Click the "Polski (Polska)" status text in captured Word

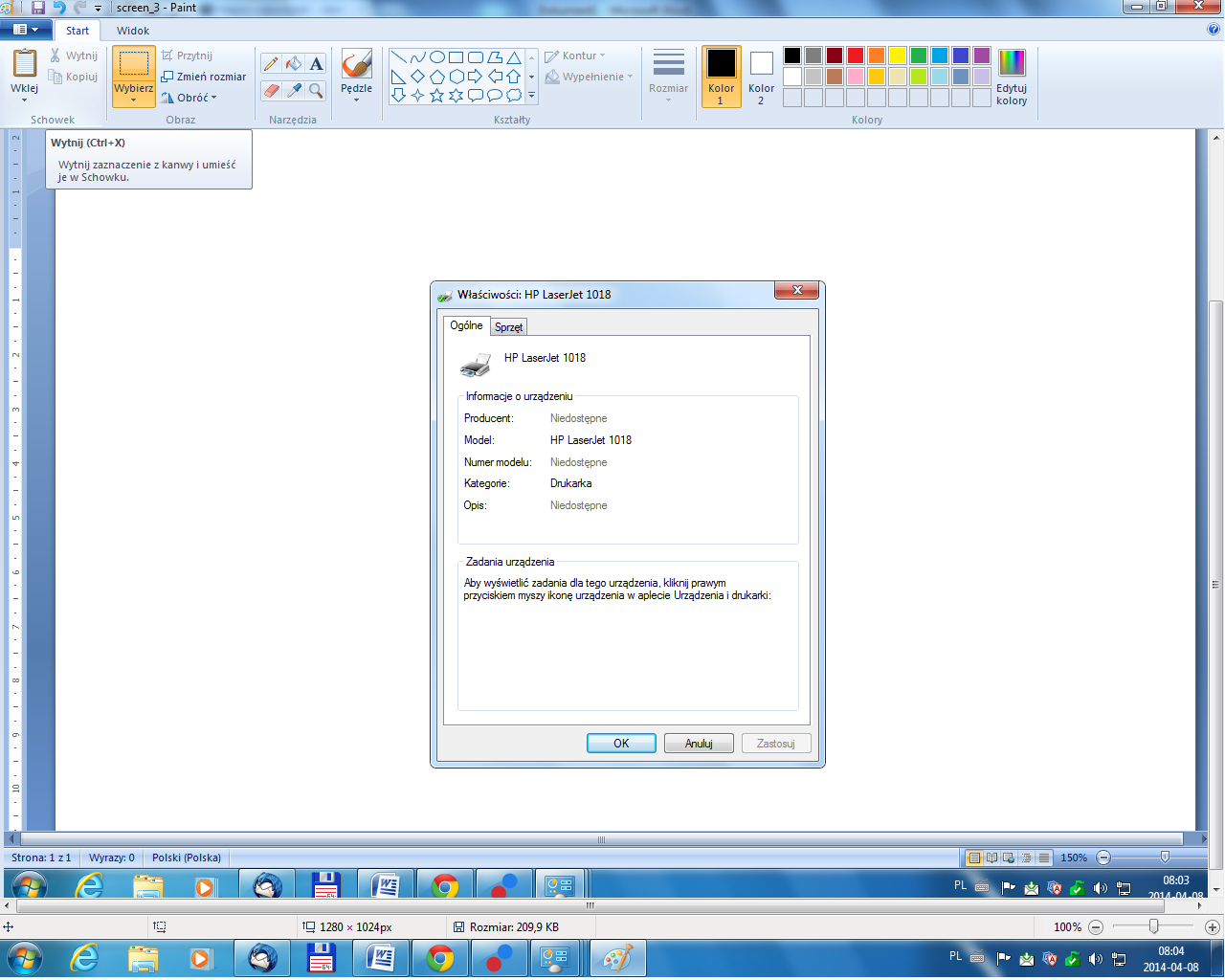187,857
